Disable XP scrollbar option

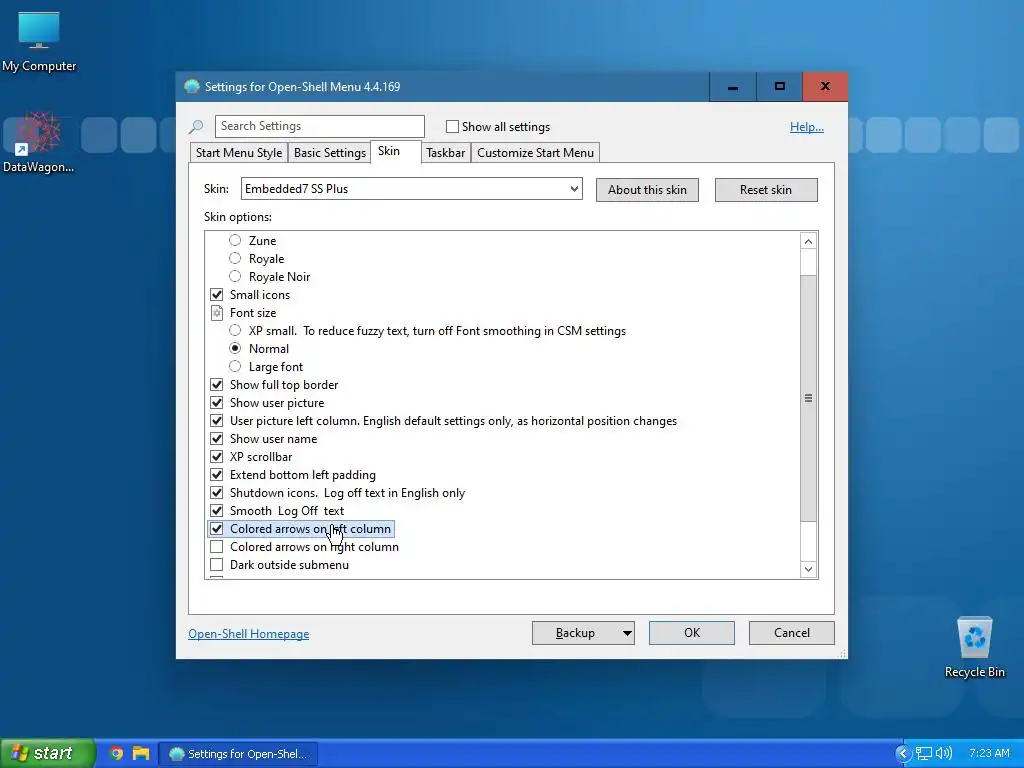(x=217, y=456)
